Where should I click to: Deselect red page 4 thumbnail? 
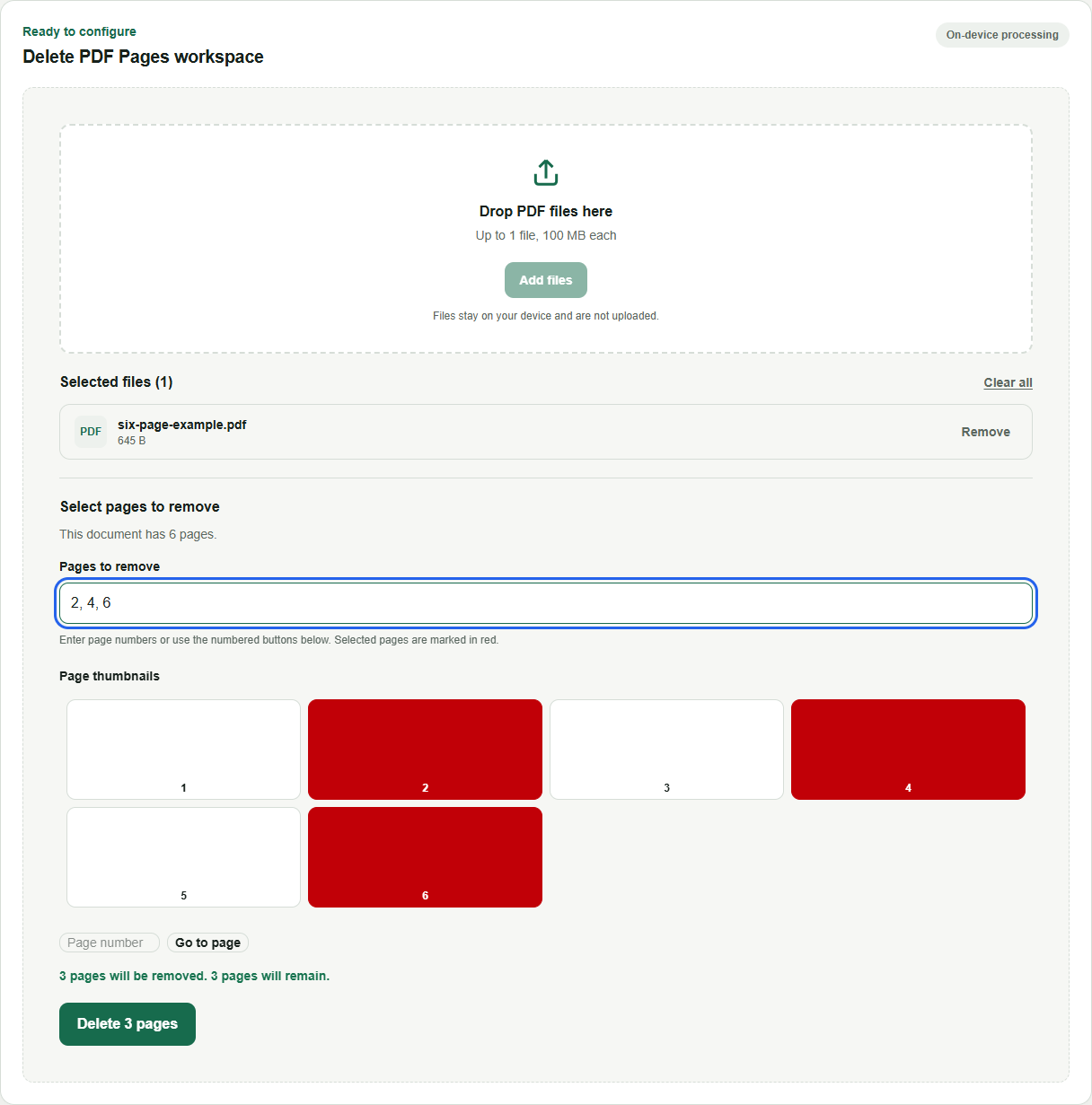908,750
